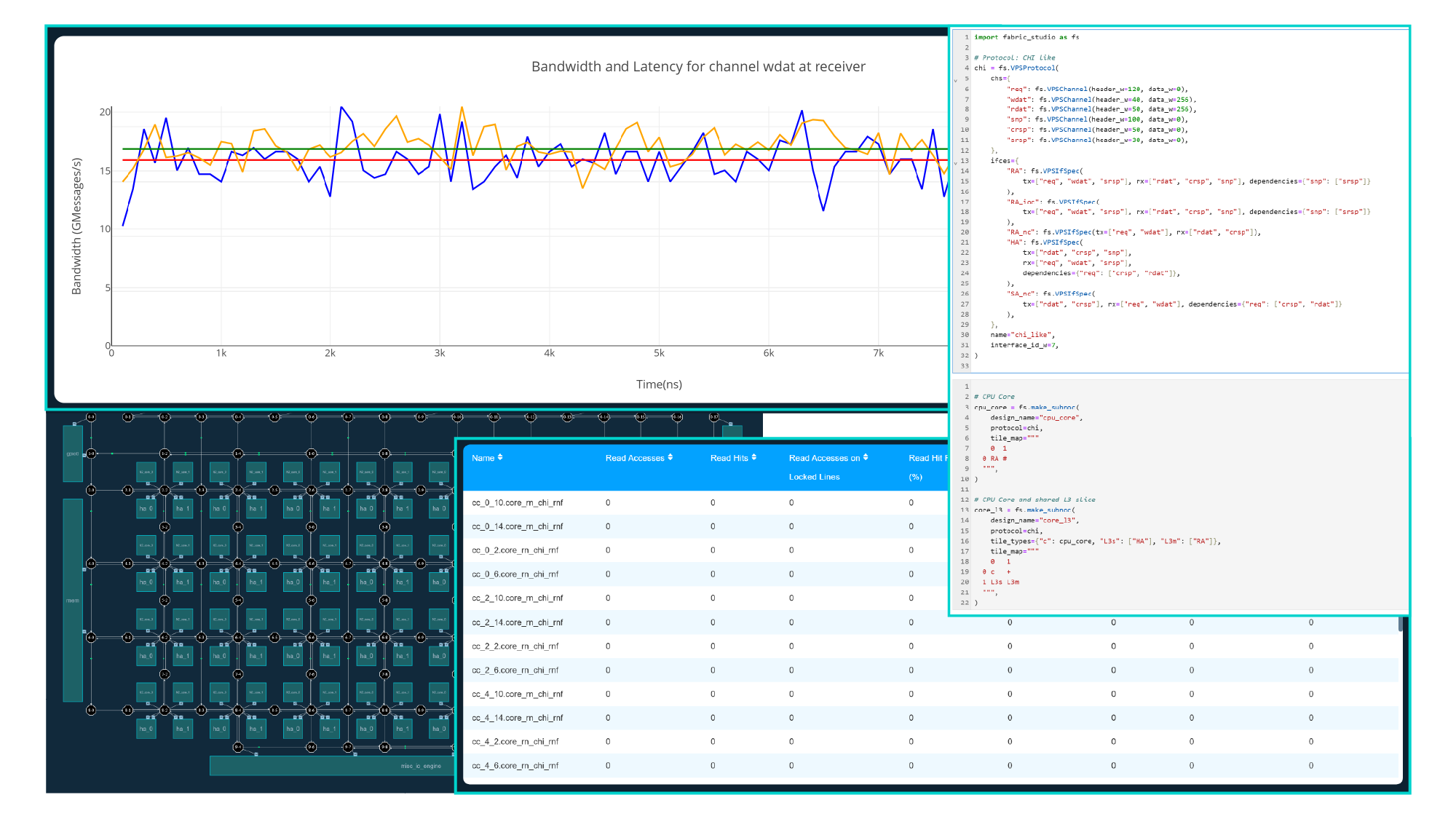
Task: Place cursor on name="chi_like" code line
Action: [x=1022, y=335]
